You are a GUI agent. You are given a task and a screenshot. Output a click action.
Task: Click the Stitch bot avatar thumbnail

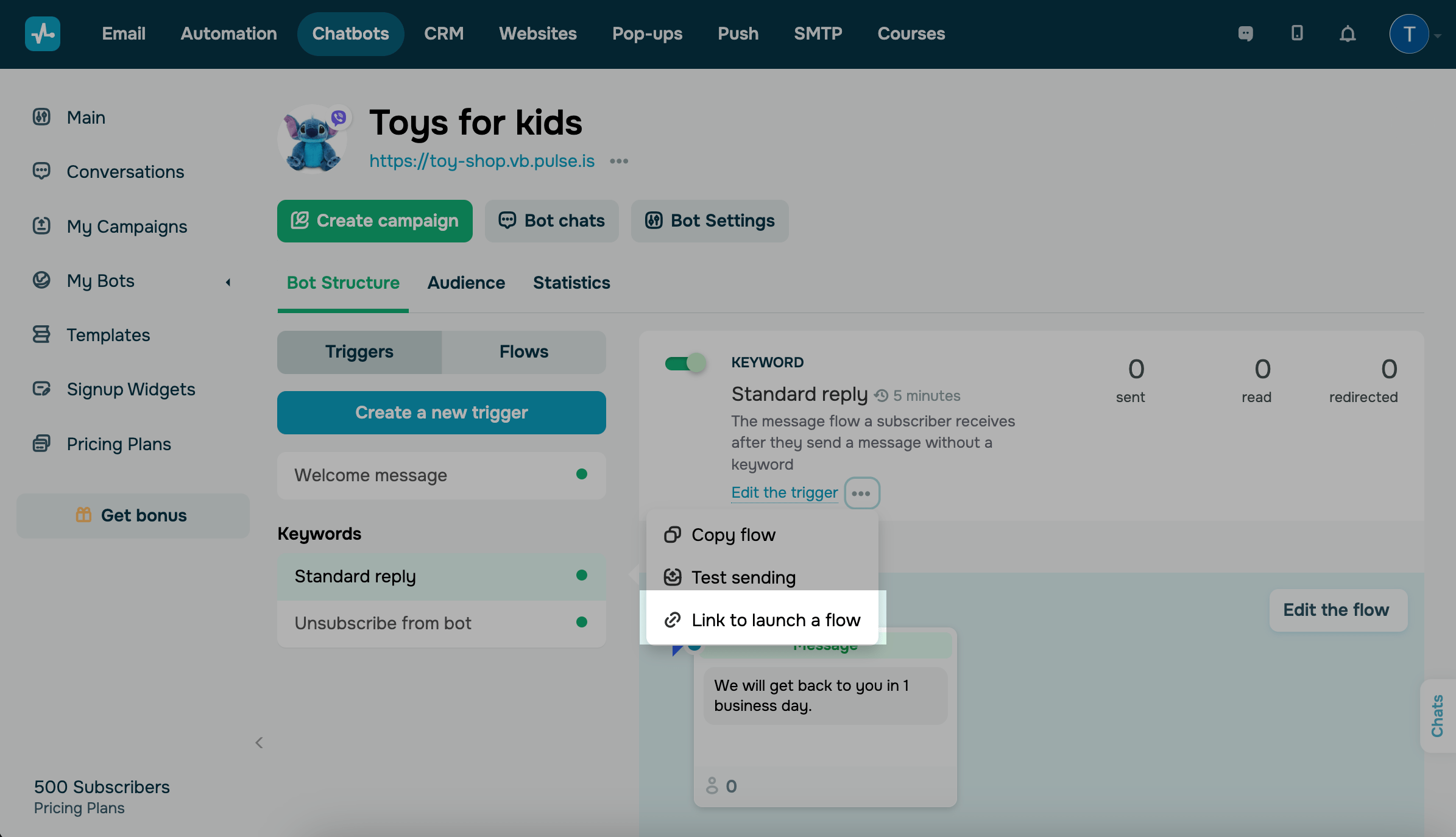313,139
